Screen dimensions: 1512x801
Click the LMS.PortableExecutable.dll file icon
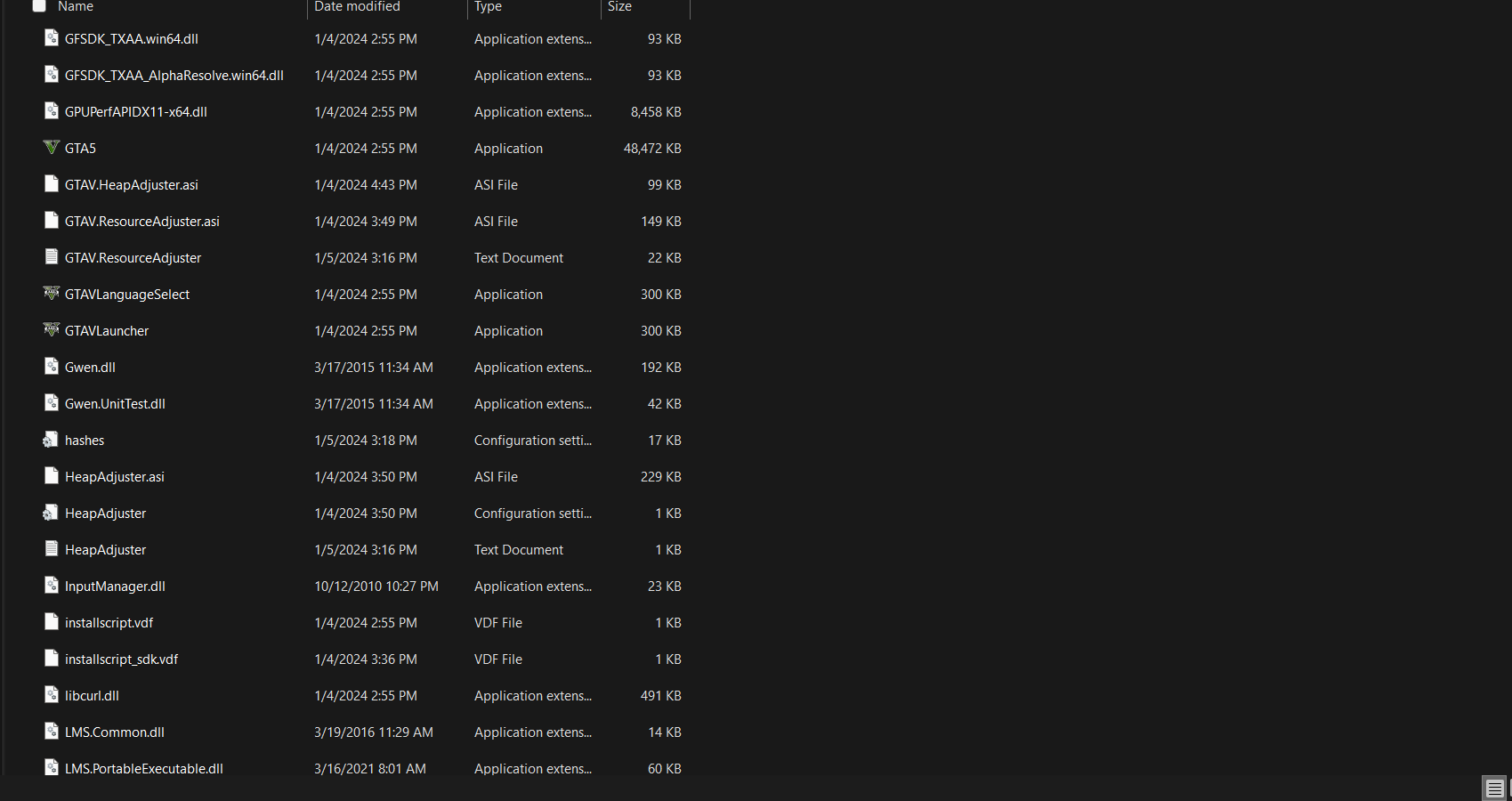click(52, 767)
